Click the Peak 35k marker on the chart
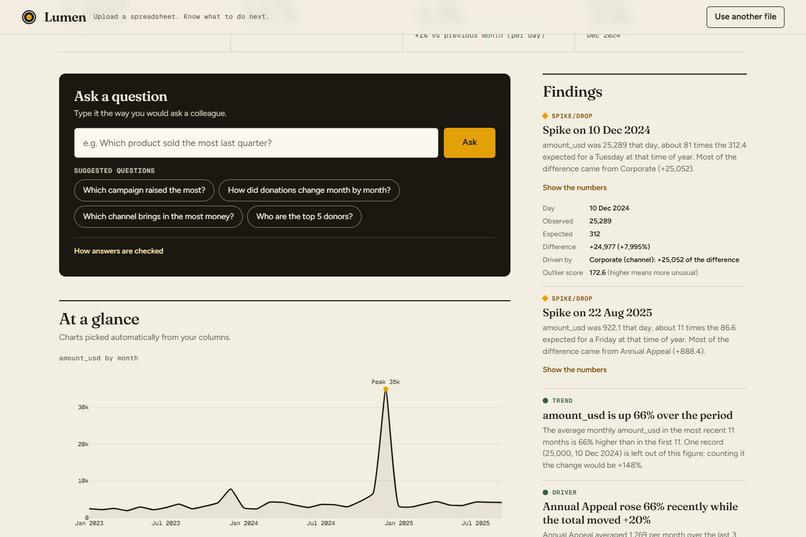 tap(386, 389)
